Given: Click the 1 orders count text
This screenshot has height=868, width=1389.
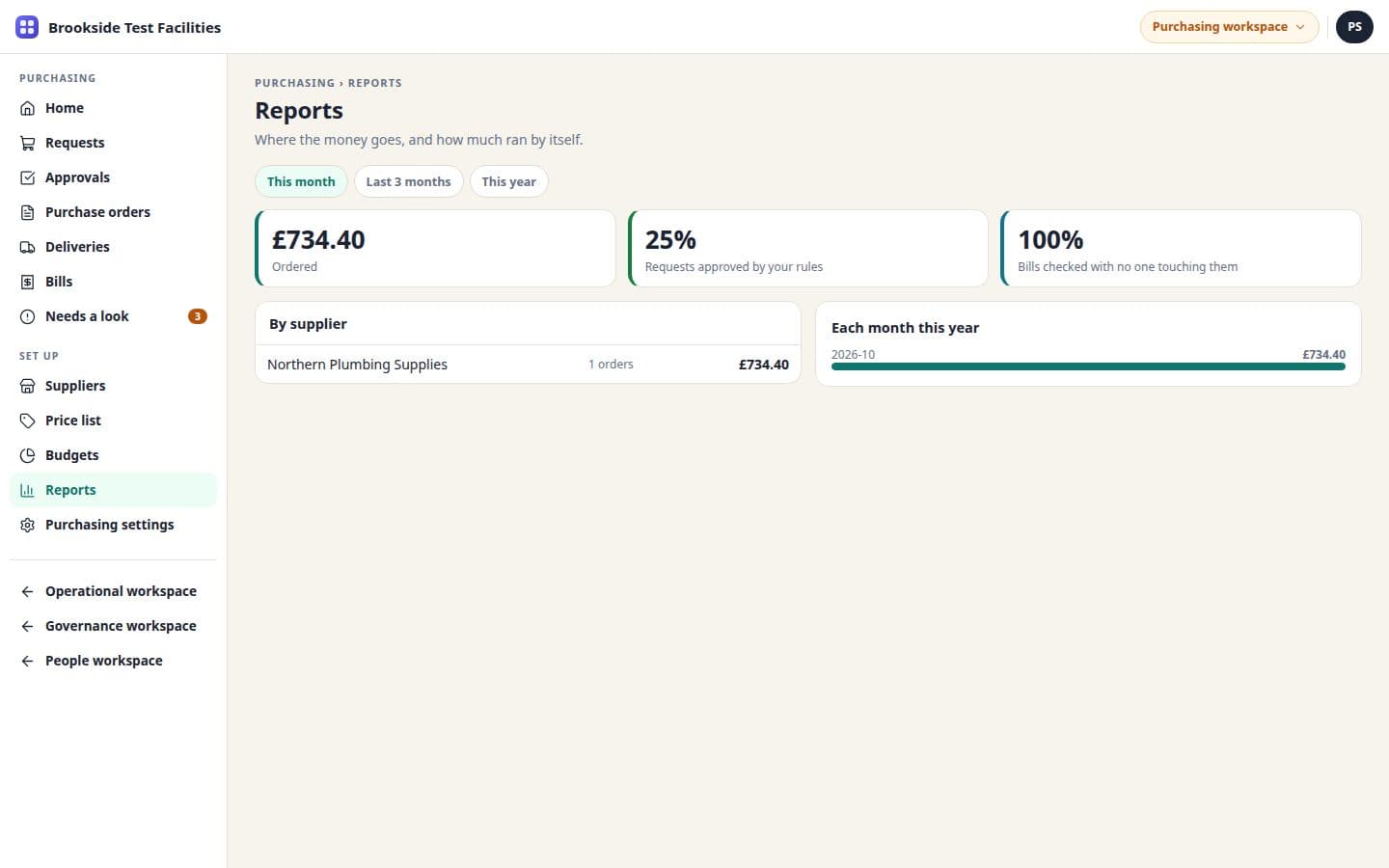Looking at the screenshot, I should tap(611, 365).
